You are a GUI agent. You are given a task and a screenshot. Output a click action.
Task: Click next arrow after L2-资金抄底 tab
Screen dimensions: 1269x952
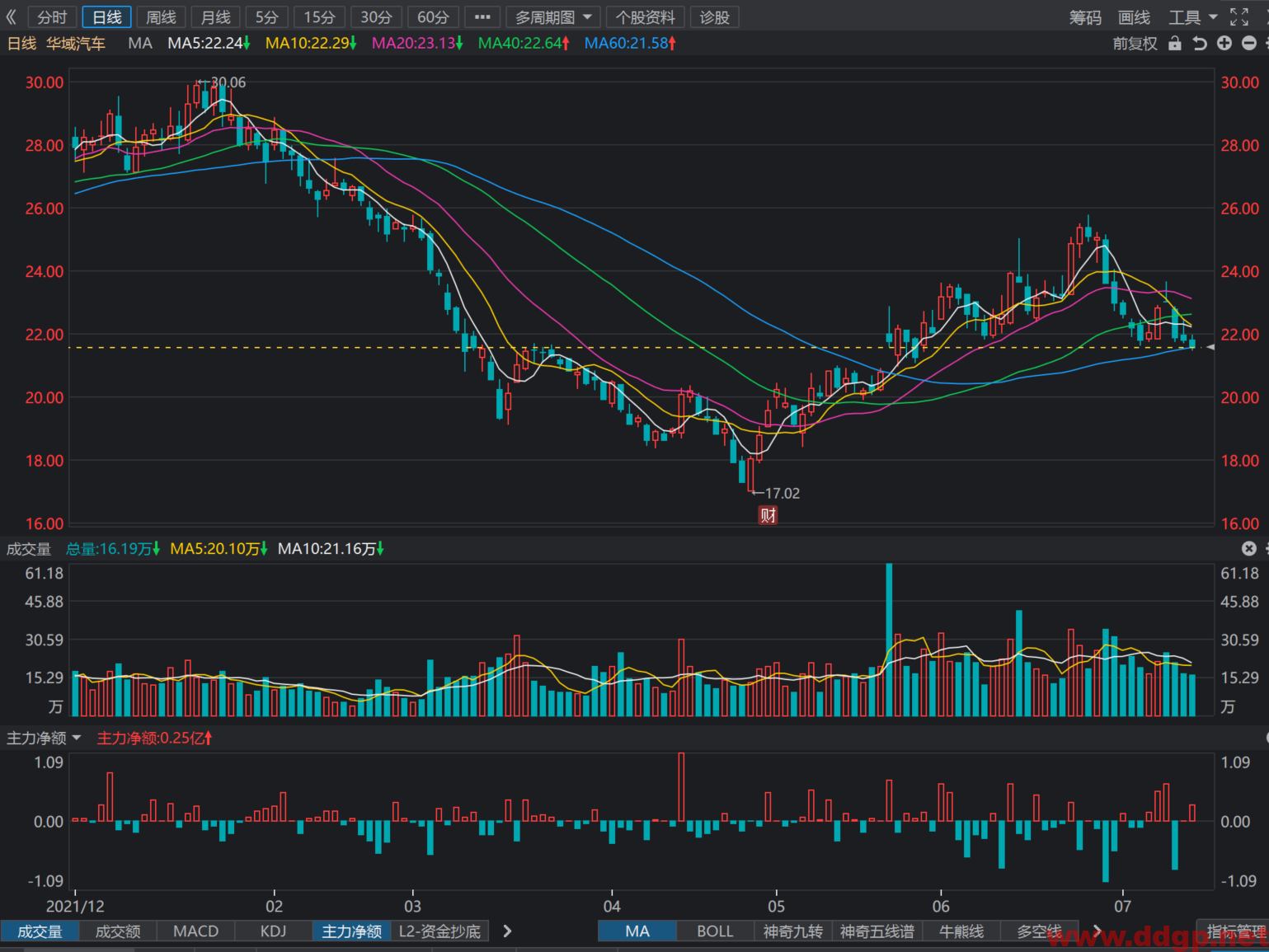click(507, 931)
